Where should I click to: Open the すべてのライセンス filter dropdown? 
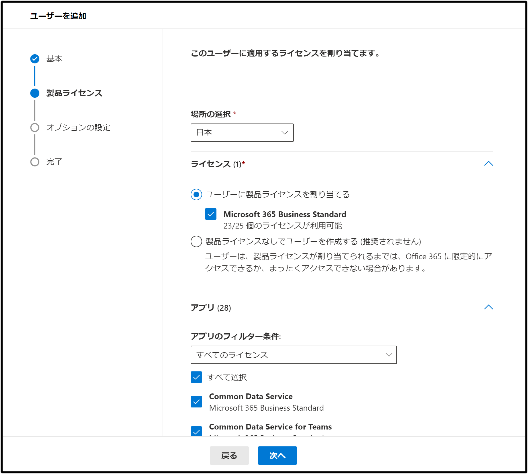pyautogui.click(x=294, y=355)
